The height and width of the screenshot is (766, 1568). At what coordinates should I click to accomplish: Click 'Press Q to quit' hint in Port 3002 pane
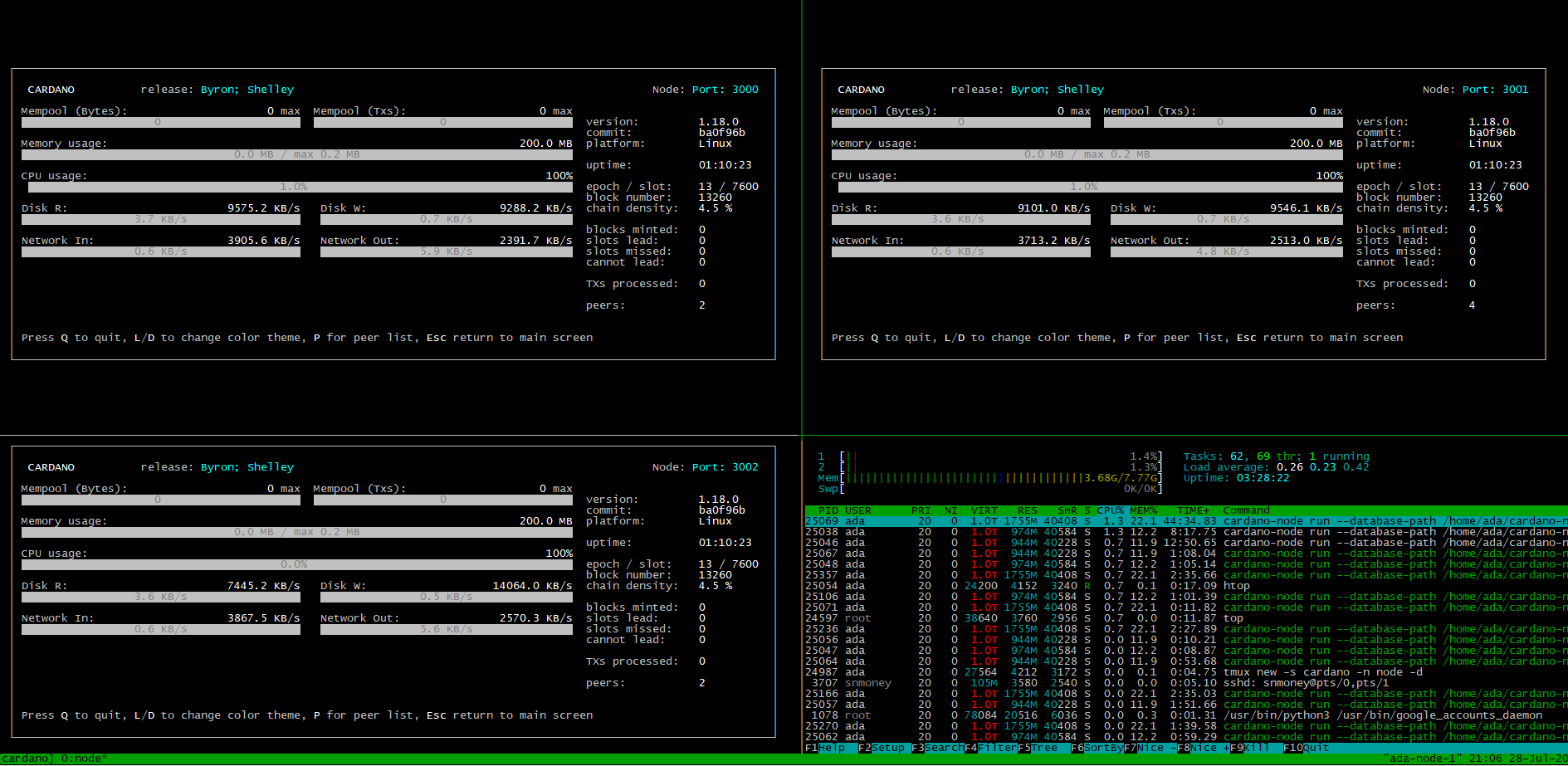click(71, 715)
